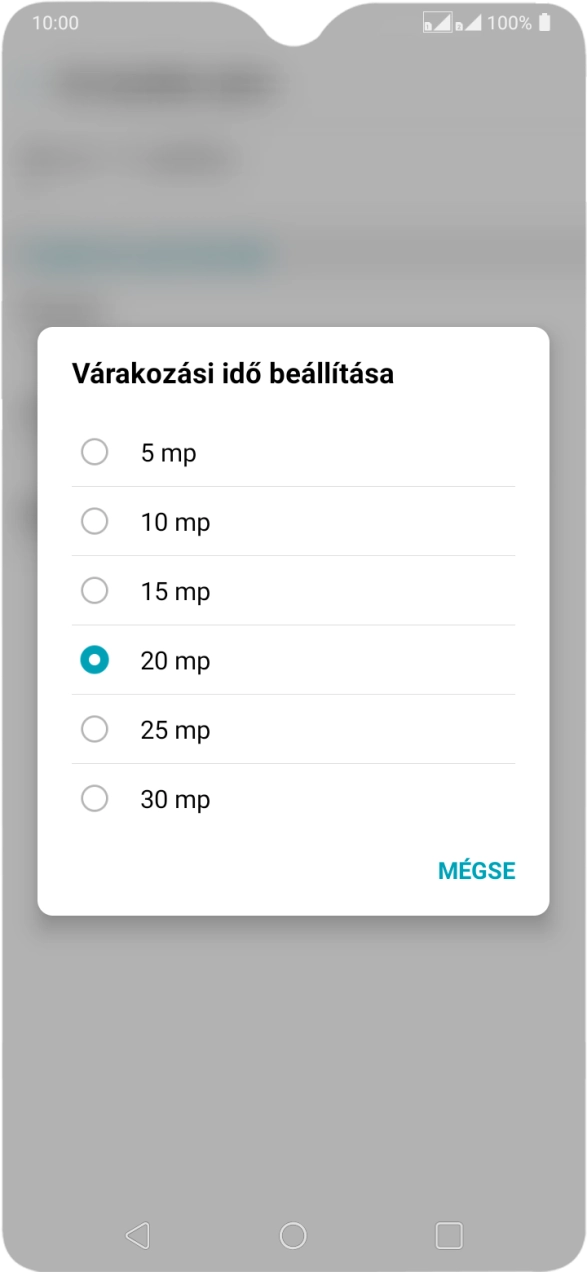
Task: Choose 15 mp as the timeout
Action: pos(95,591)
